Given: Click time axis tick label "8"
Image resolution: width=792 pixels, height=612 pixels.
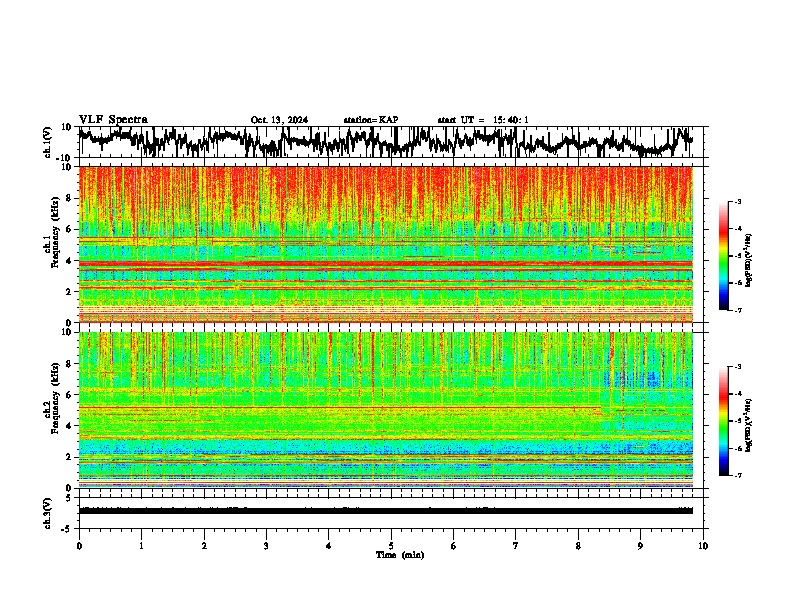Looking at the screenshot, I should pos(578,546).
